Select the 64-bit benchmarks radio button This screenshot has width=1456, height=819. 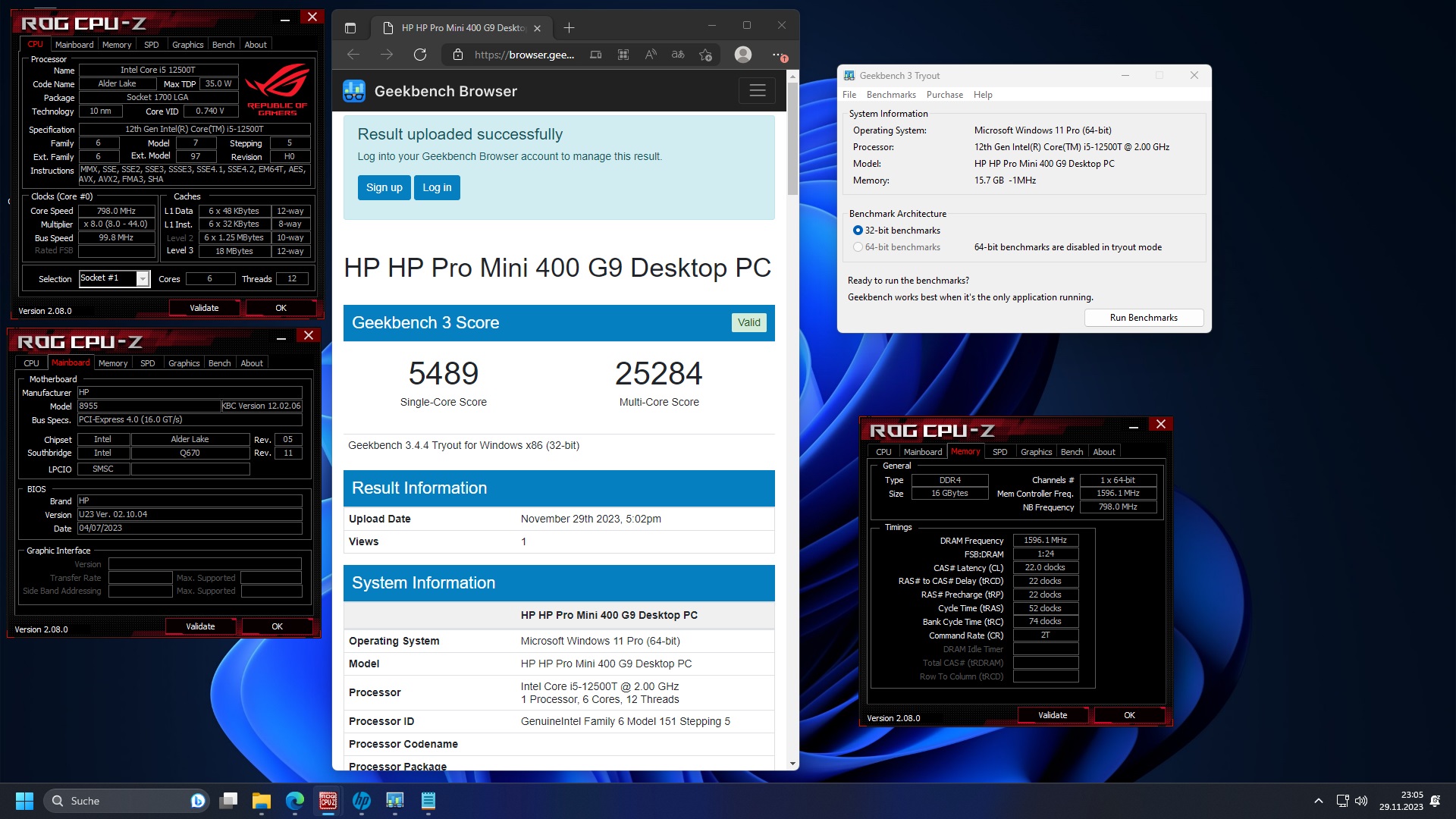(858, 247)
